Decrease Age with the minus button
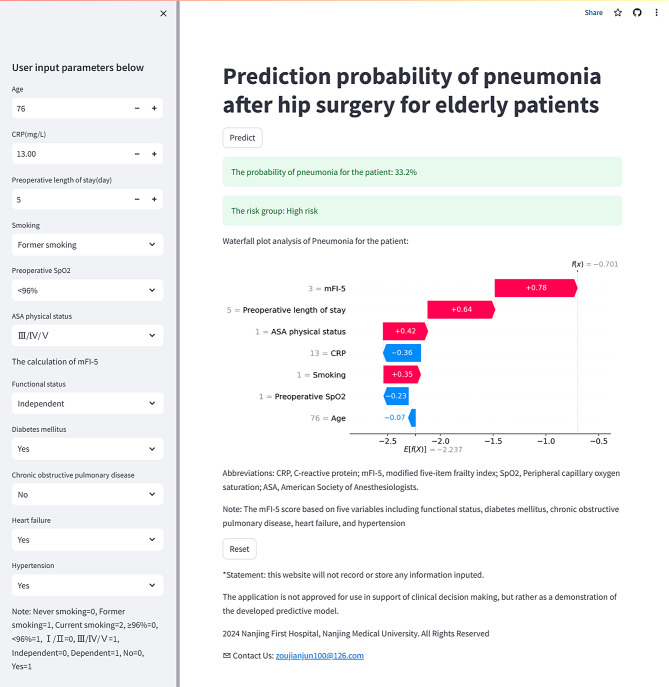The height and width of the screenshot is (687, 669). click(137, 108)
